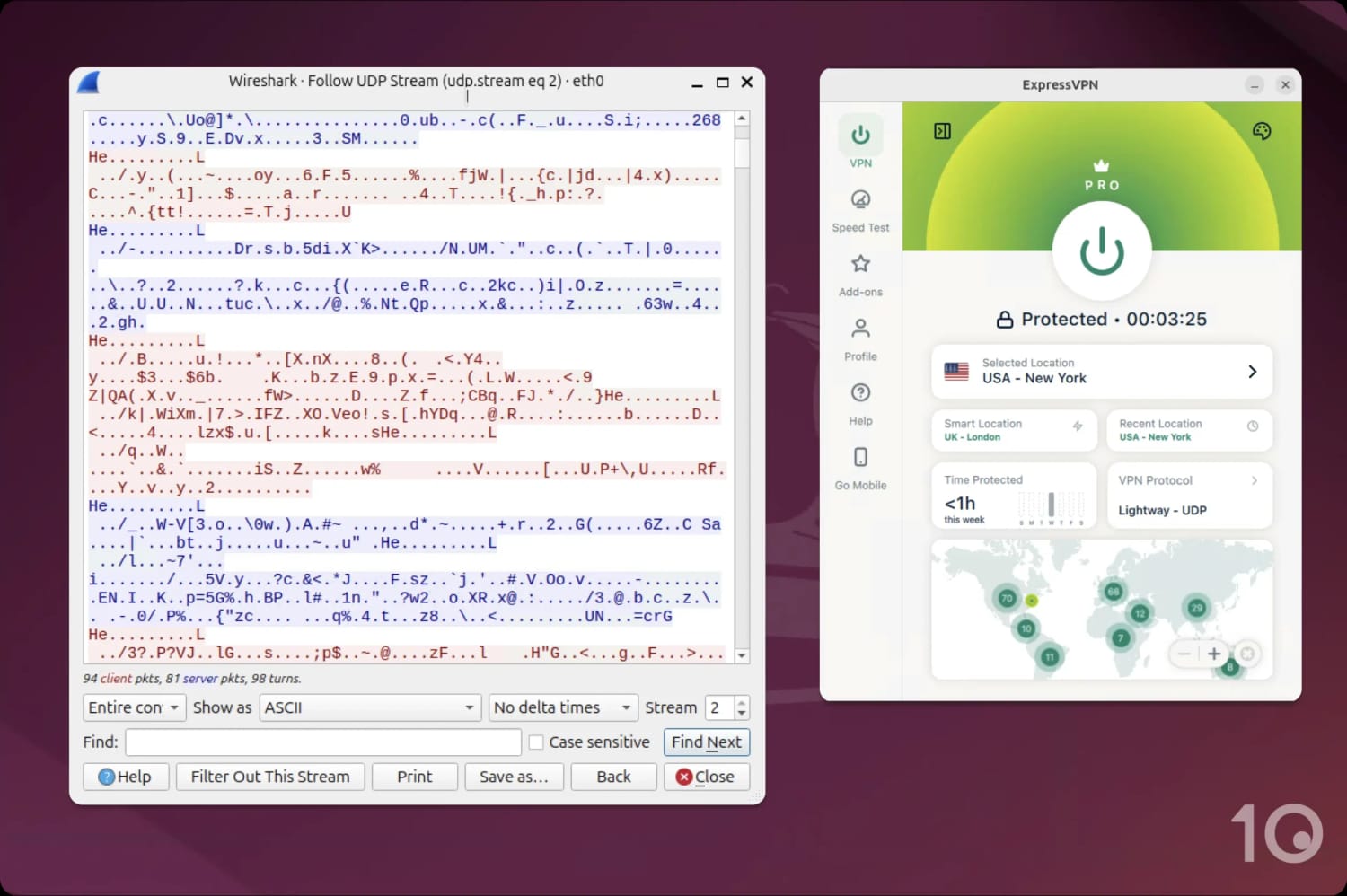Click the '94 client pkts, 81 server pkts' text
Screen dimensions: 1347x896
192,679
